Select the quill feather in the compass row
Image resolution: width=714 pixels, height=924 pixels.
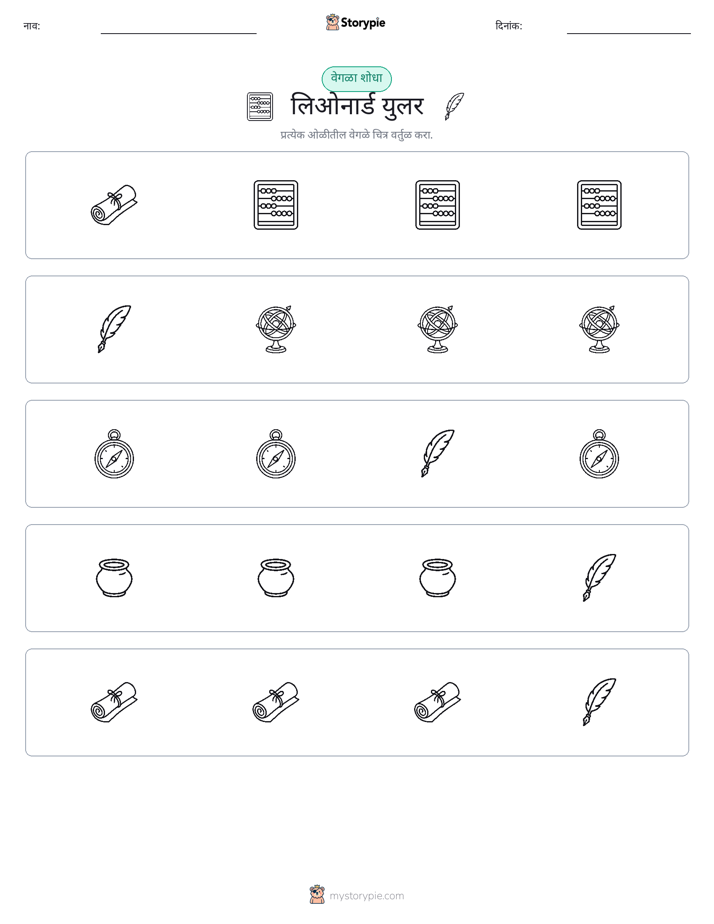(x=438, y=453)
